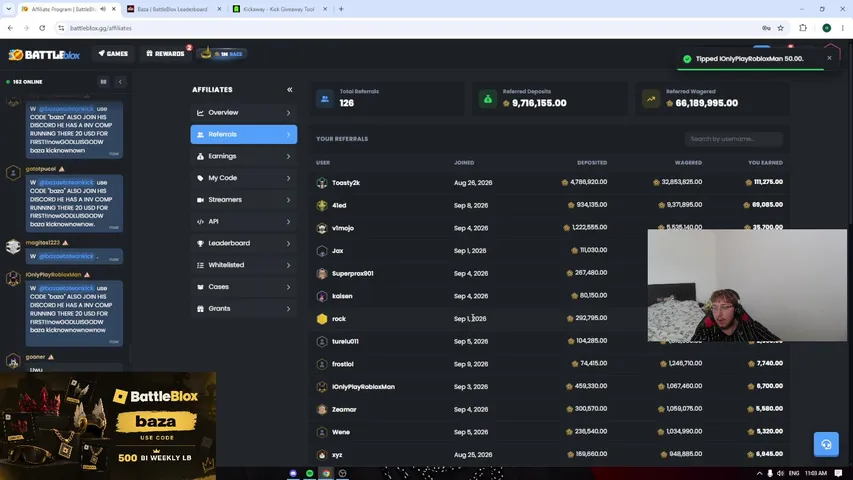Screen dimensions: 853x480
Task: Select Superprox901 referral name
Action: coord(353,274)
